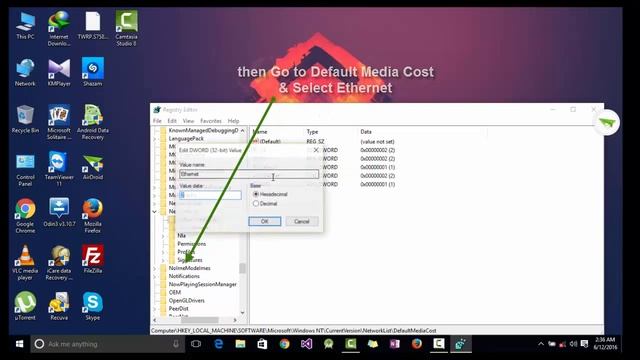Open Mozilla Firefox desktop shortcut
This screenshot has height=360, width=640.
(x=93, y=216)
